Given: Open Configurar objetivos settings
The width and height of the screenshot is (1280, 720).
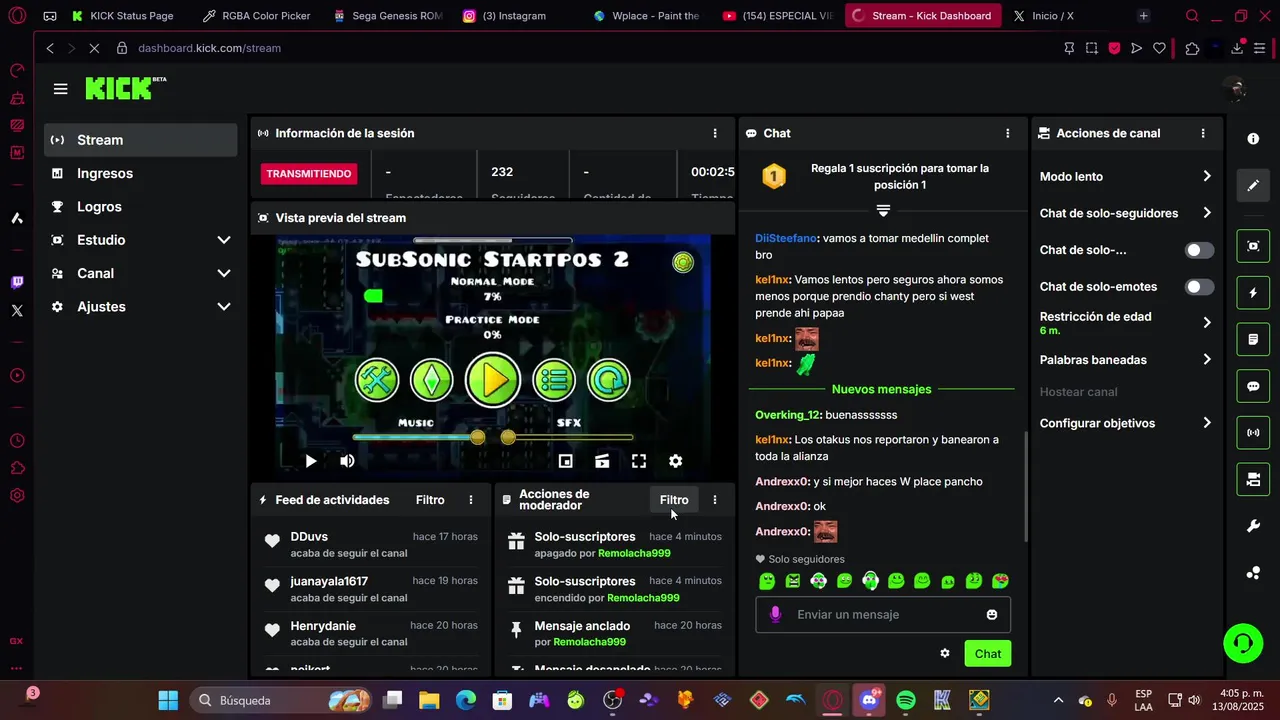Looking at the screenshot, I should pos(1126,423).
